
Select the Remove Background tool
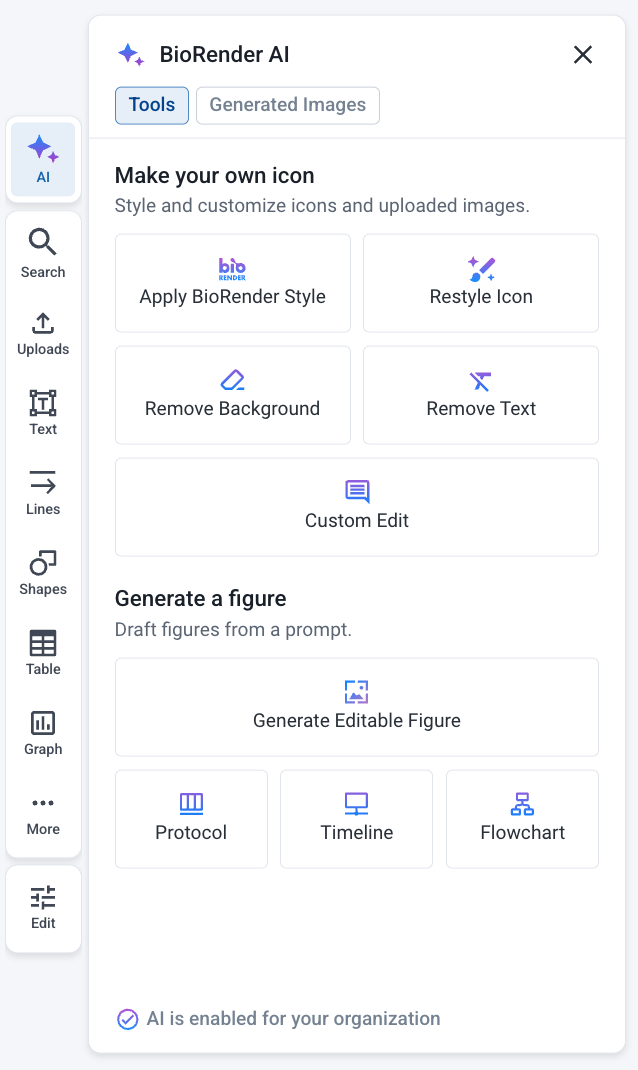pyautogui.click(x=233, y=395)
